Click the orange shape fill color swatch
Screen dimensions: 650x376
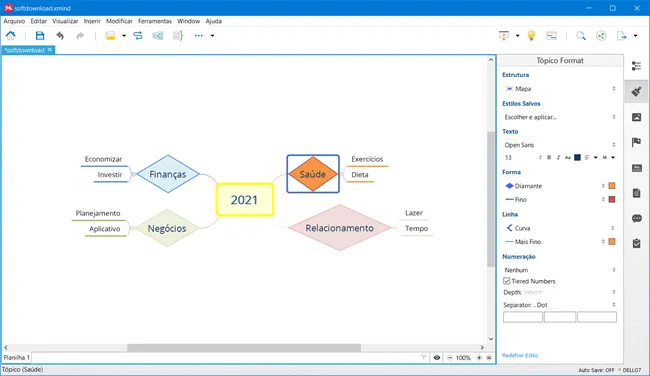pyautogui.click(x=611, y=186)
